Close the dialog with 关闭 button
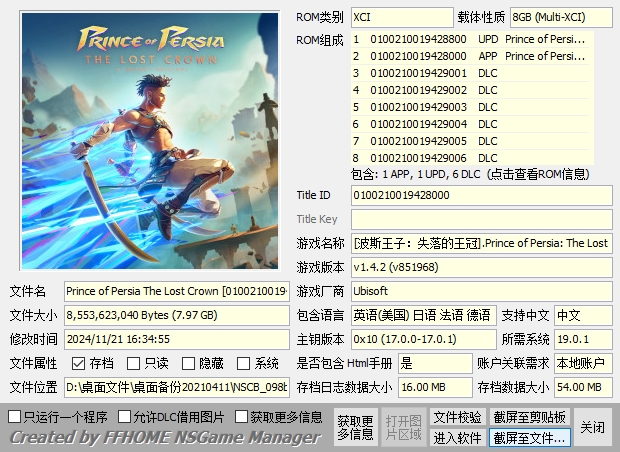Screen dimensions: 620x452 (x=593, y=427)
